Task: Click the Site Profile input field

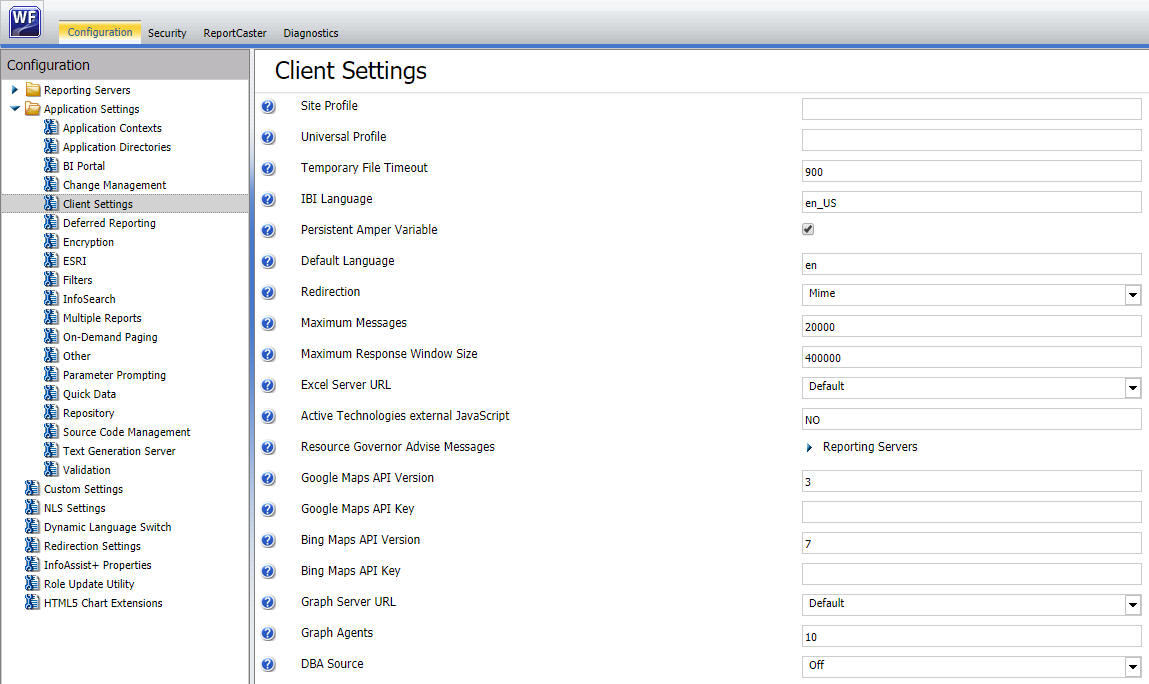Action: pos(971,109)
